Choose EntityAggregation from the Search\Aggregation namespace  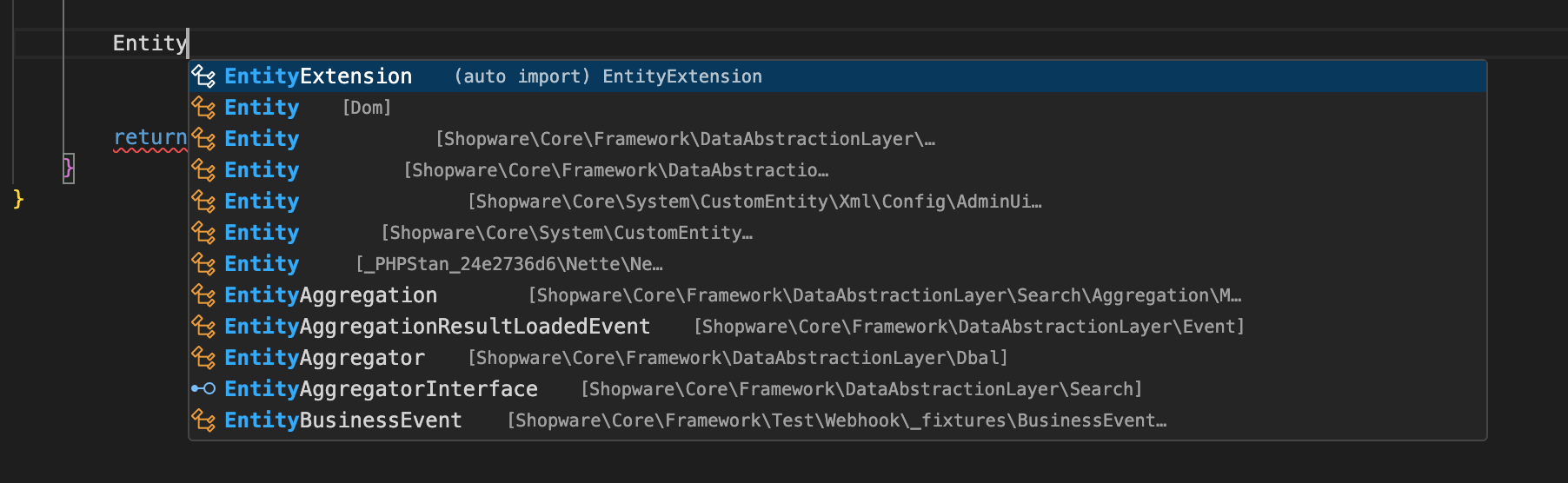click(330, 295)
